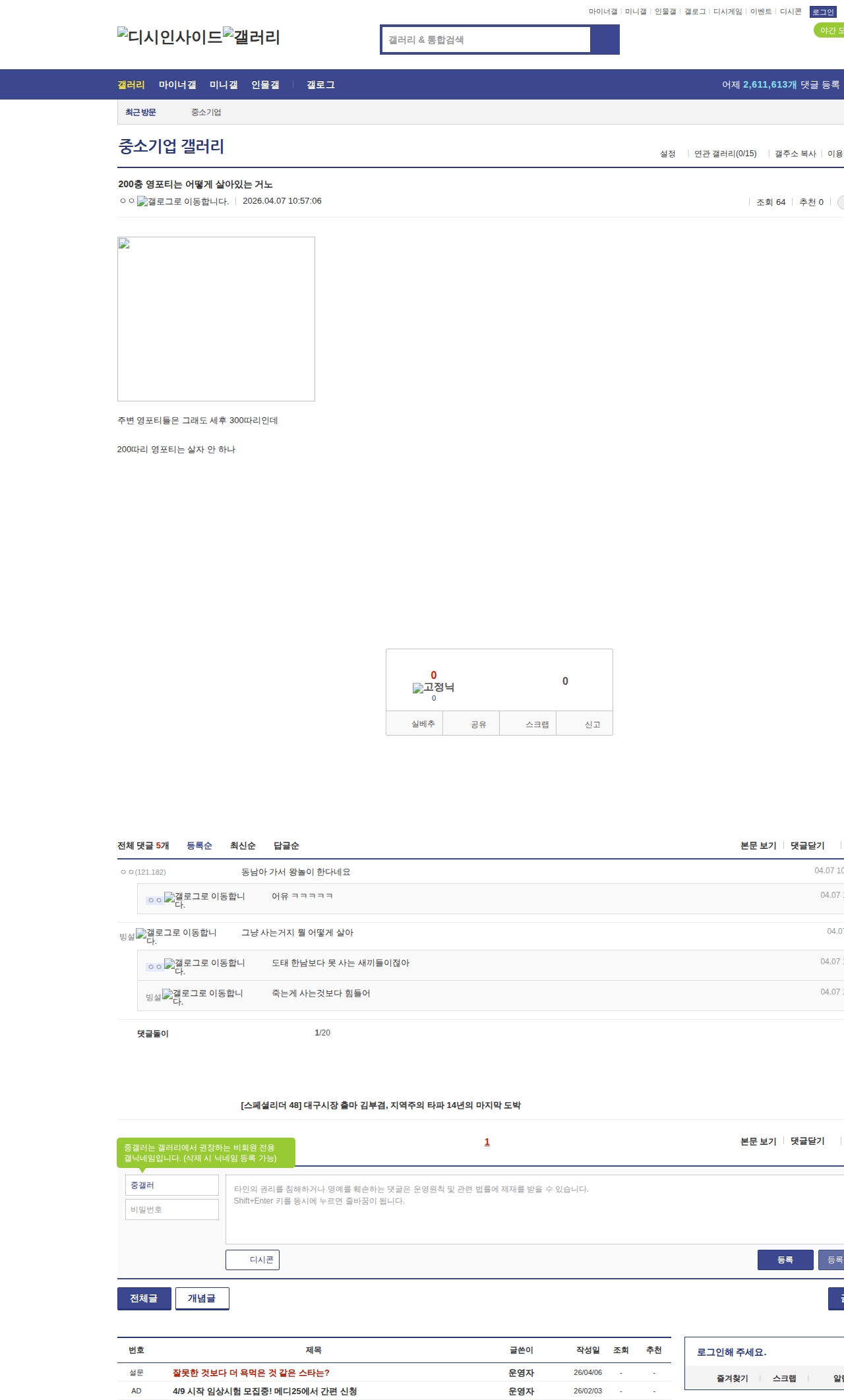Click the search button beside the search field
This screenshot has height=1400, width=844.
605,40
